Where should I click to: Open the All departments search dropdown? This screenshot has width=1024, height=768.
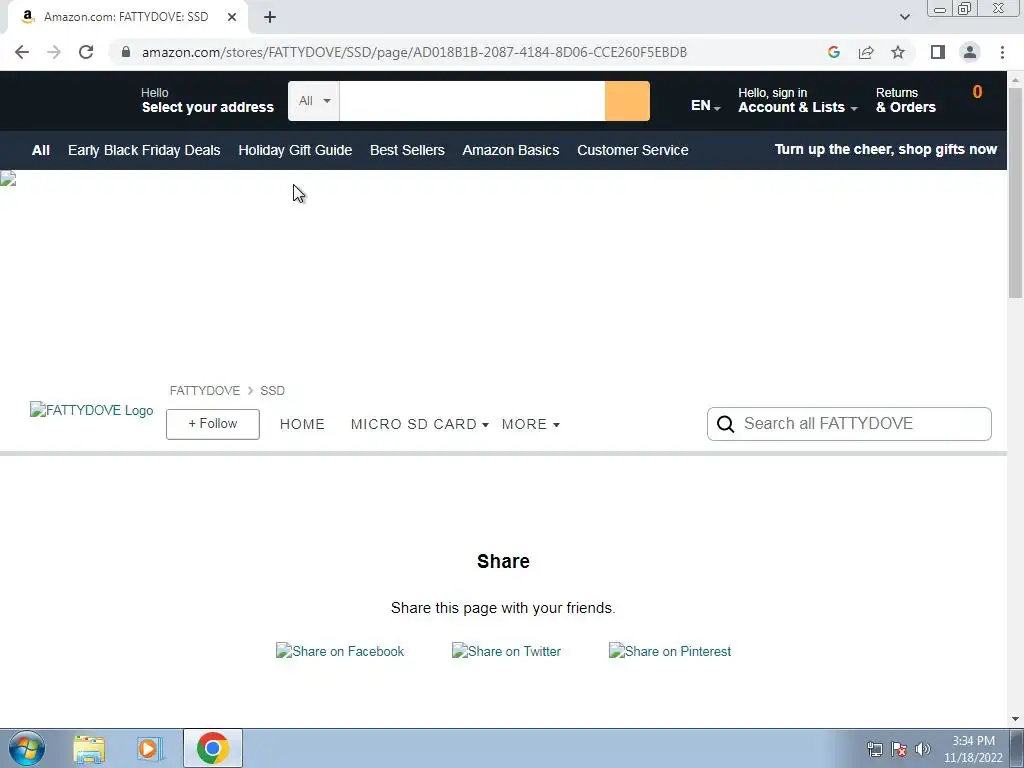coord(314,101)
